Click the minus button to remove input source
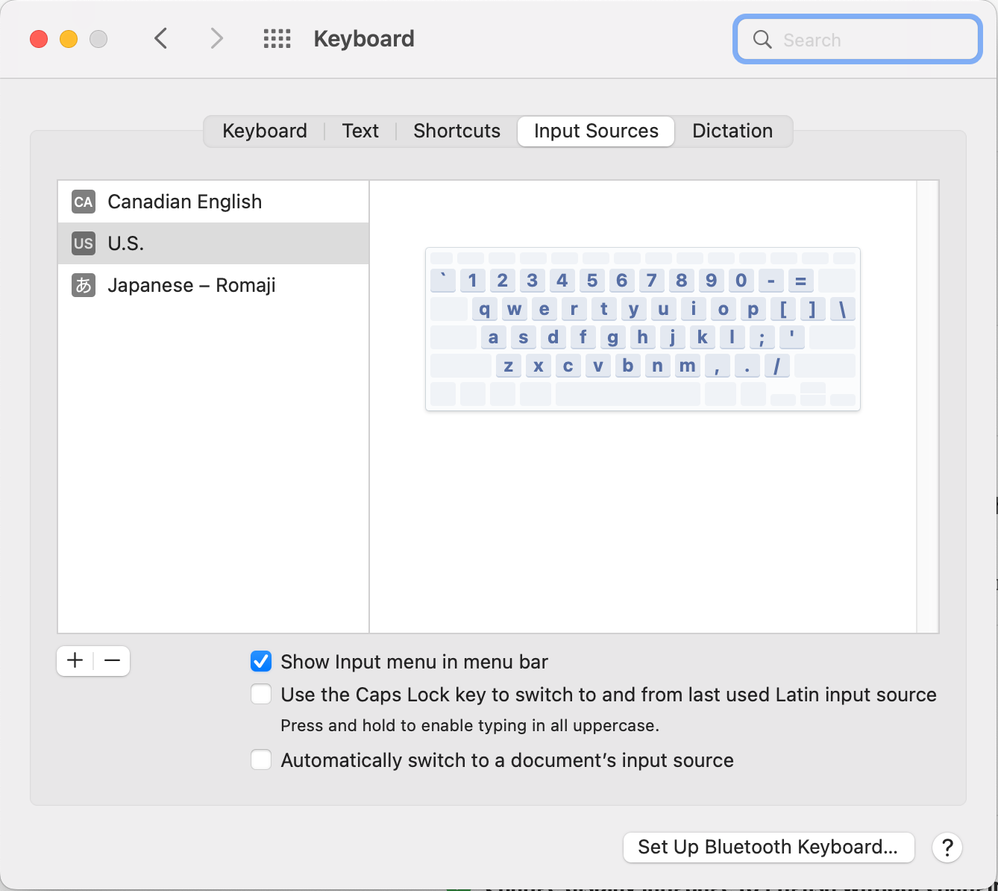The width and height of the screenshot is (998, 891). pyautogui.click(x=112, y=661)
